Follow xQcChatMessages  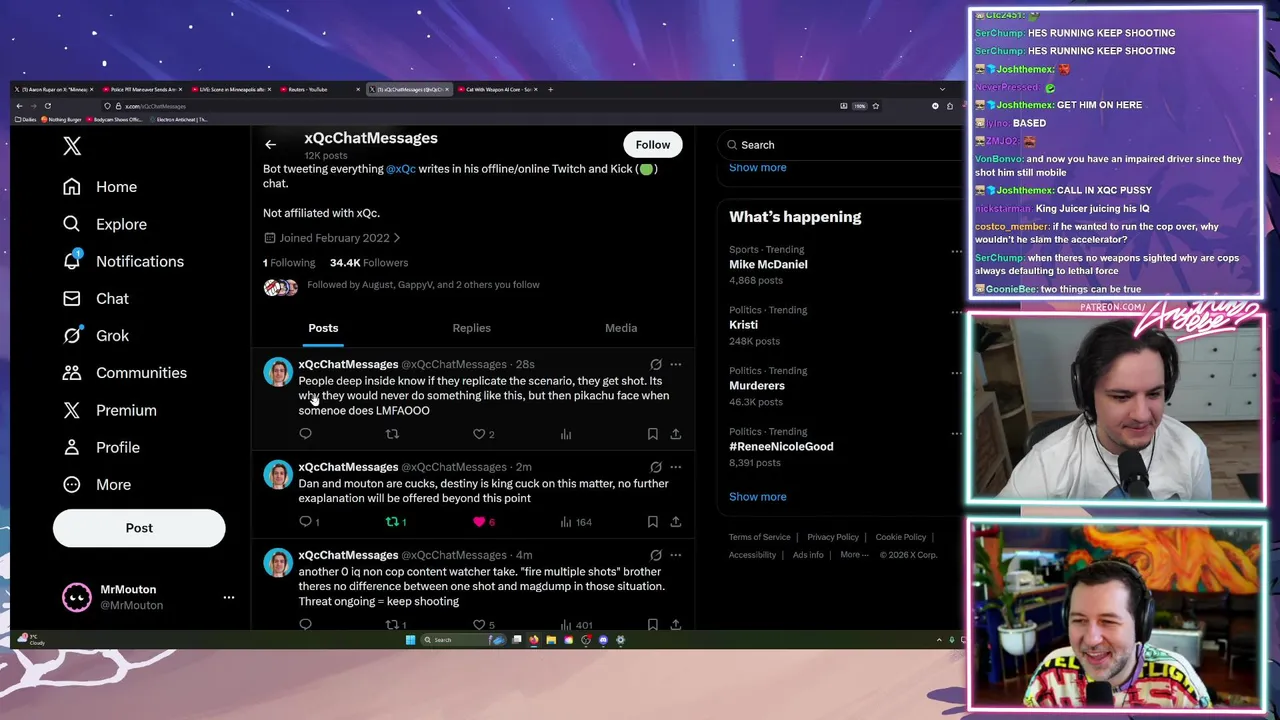[652, 145]
